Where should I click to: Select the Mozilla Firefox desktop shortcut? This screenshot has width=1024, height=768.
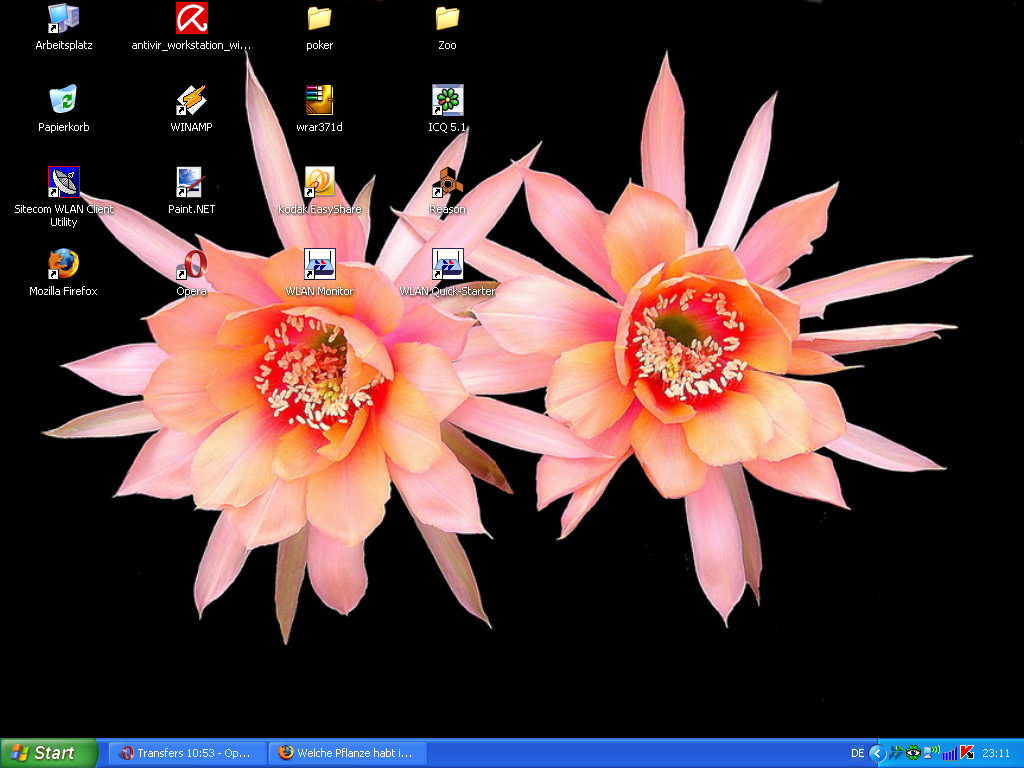[x=63, y=264]
